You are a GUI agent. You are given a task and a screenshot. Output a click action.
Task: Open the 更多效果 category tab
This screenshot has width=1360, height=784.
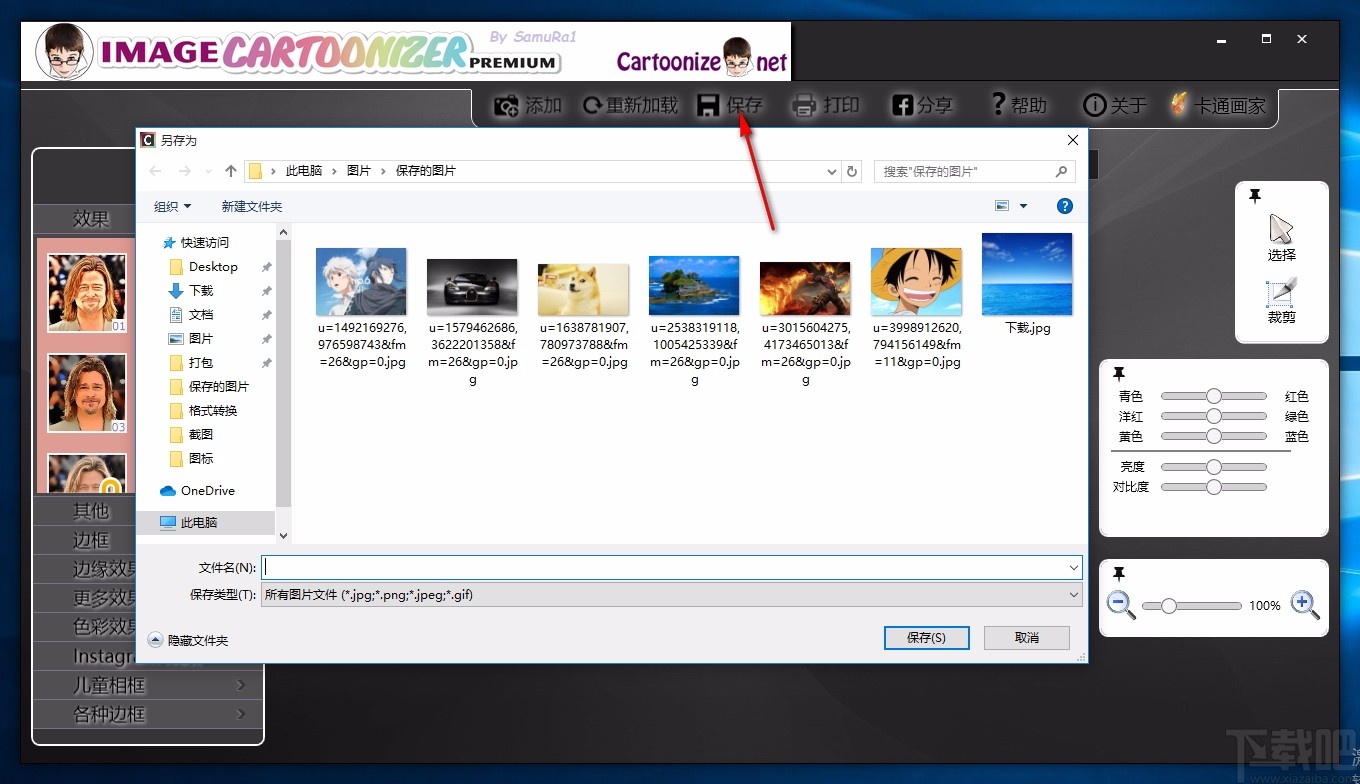click(104, 598)
